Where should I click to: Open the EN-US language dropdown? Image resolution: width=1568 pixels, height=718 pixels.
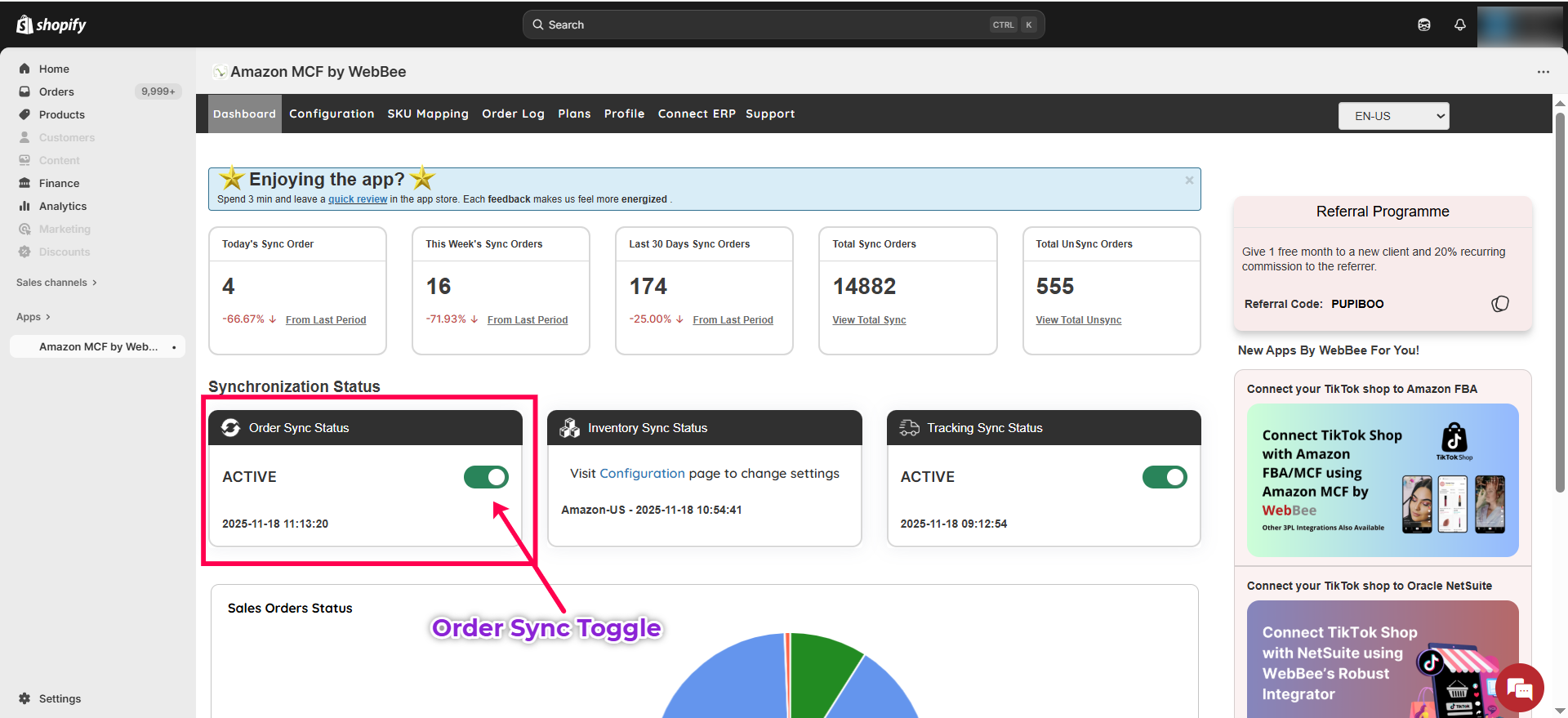pos(1393,116)
